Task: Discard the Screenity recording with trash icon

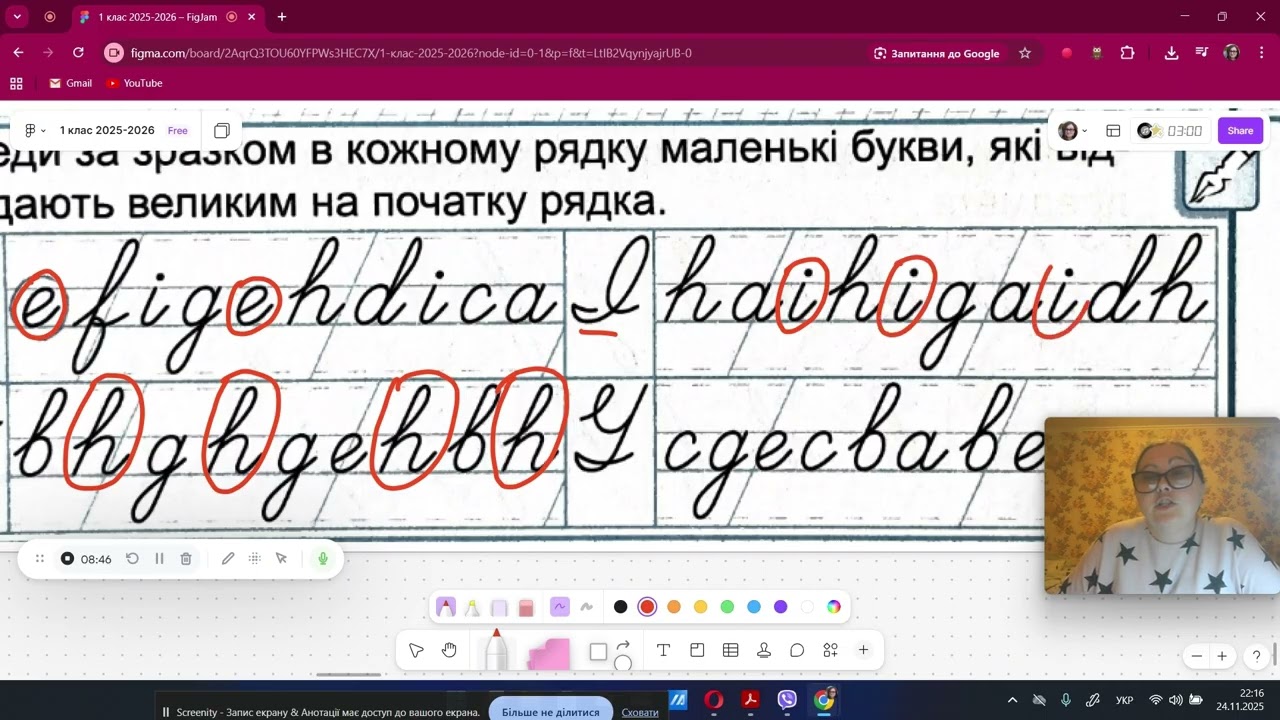Action: pos(186,559)
